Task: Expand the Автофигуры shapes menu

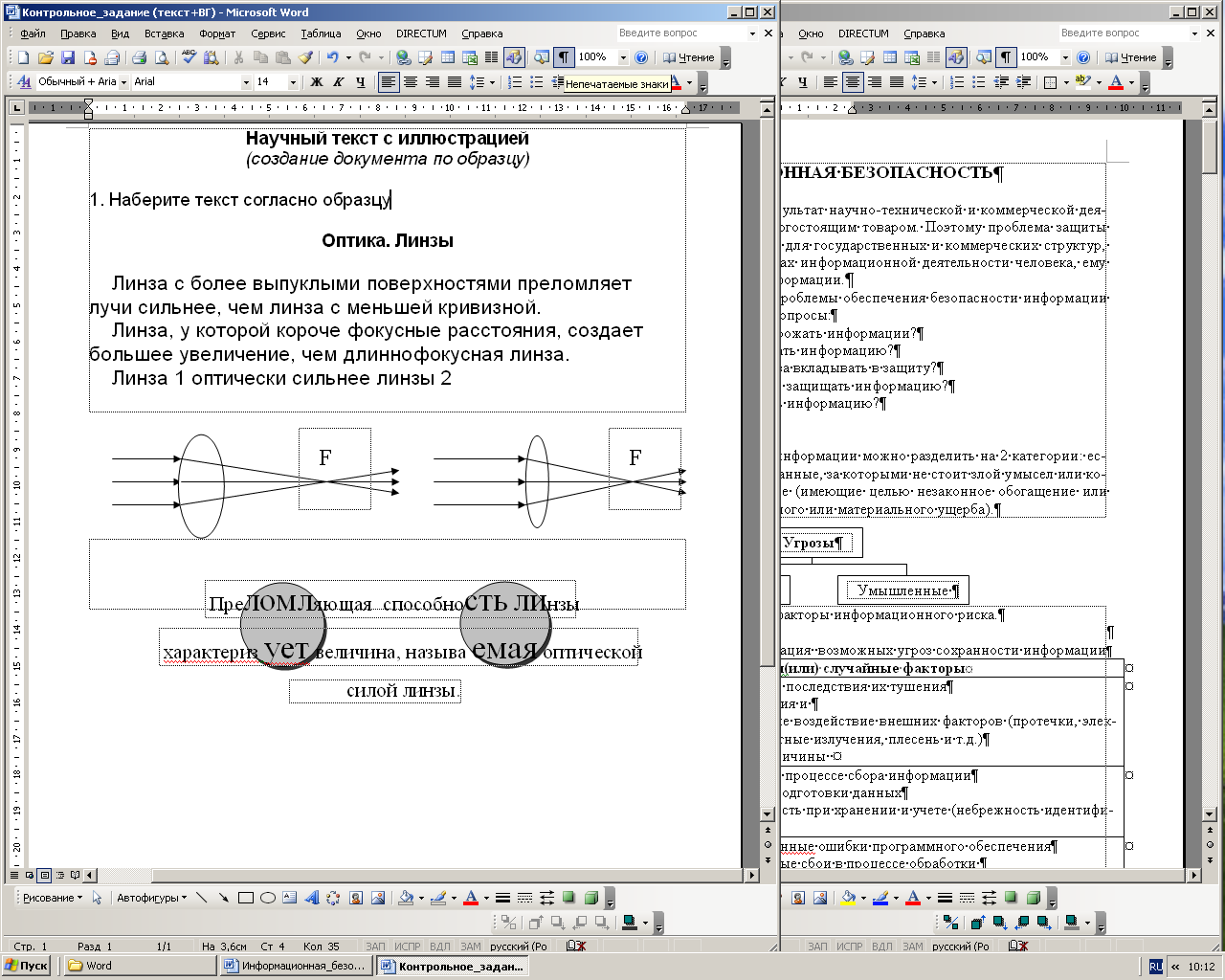Action: coord(151,898)
